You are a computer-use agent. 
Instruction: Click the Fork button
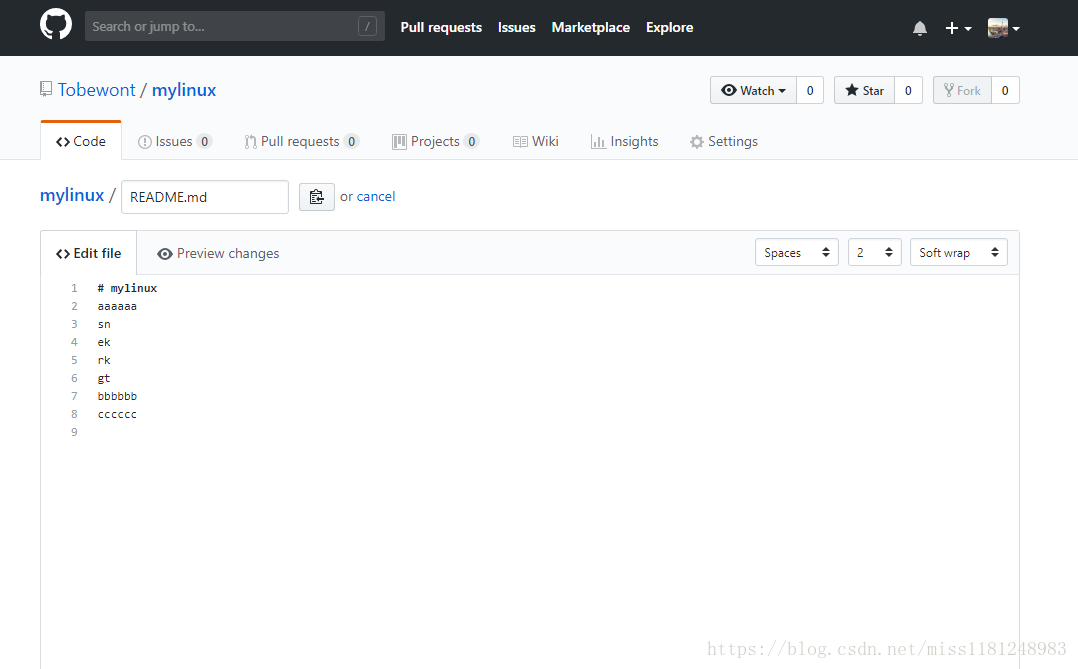[x=962, y=90]
